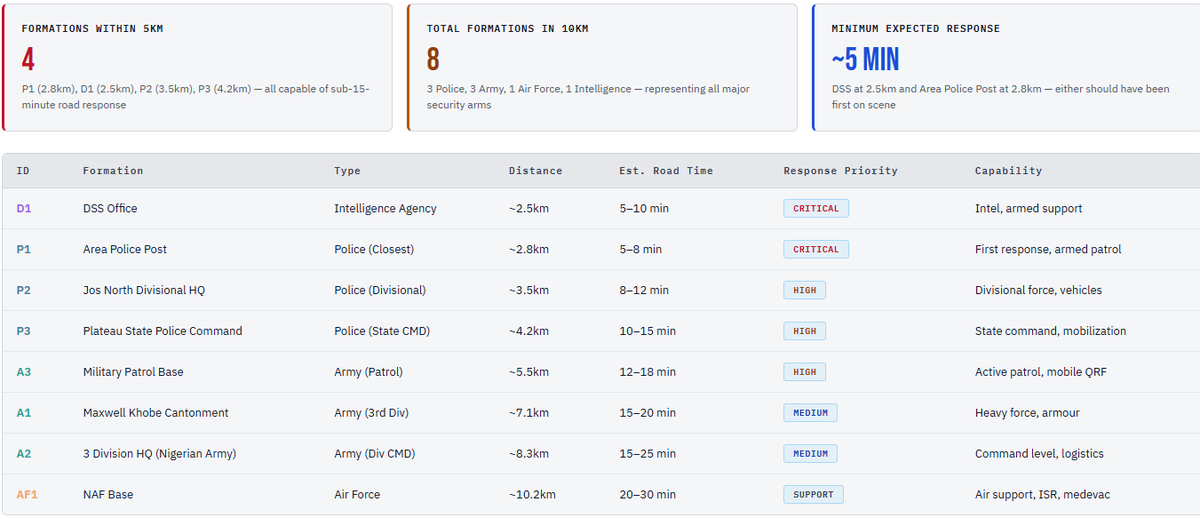Screen dimensions: 1200x518
Task: Select 'Air support, ISR, medevac' capability text
Action: tap(1042, 495)
